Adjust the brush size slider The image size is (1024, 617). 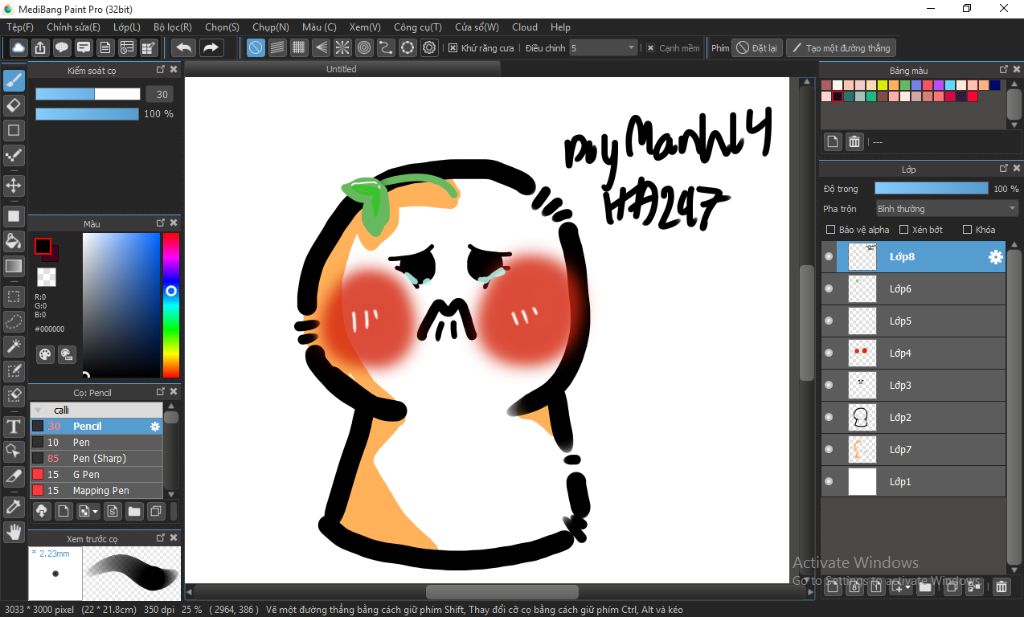88,94
